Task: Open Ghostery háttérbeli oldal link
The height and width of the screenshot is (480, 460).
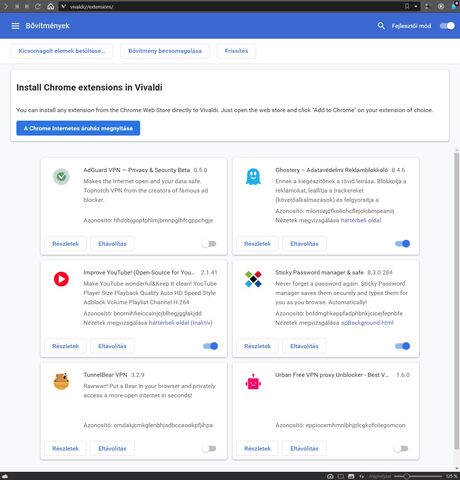Action: (361, 220)
